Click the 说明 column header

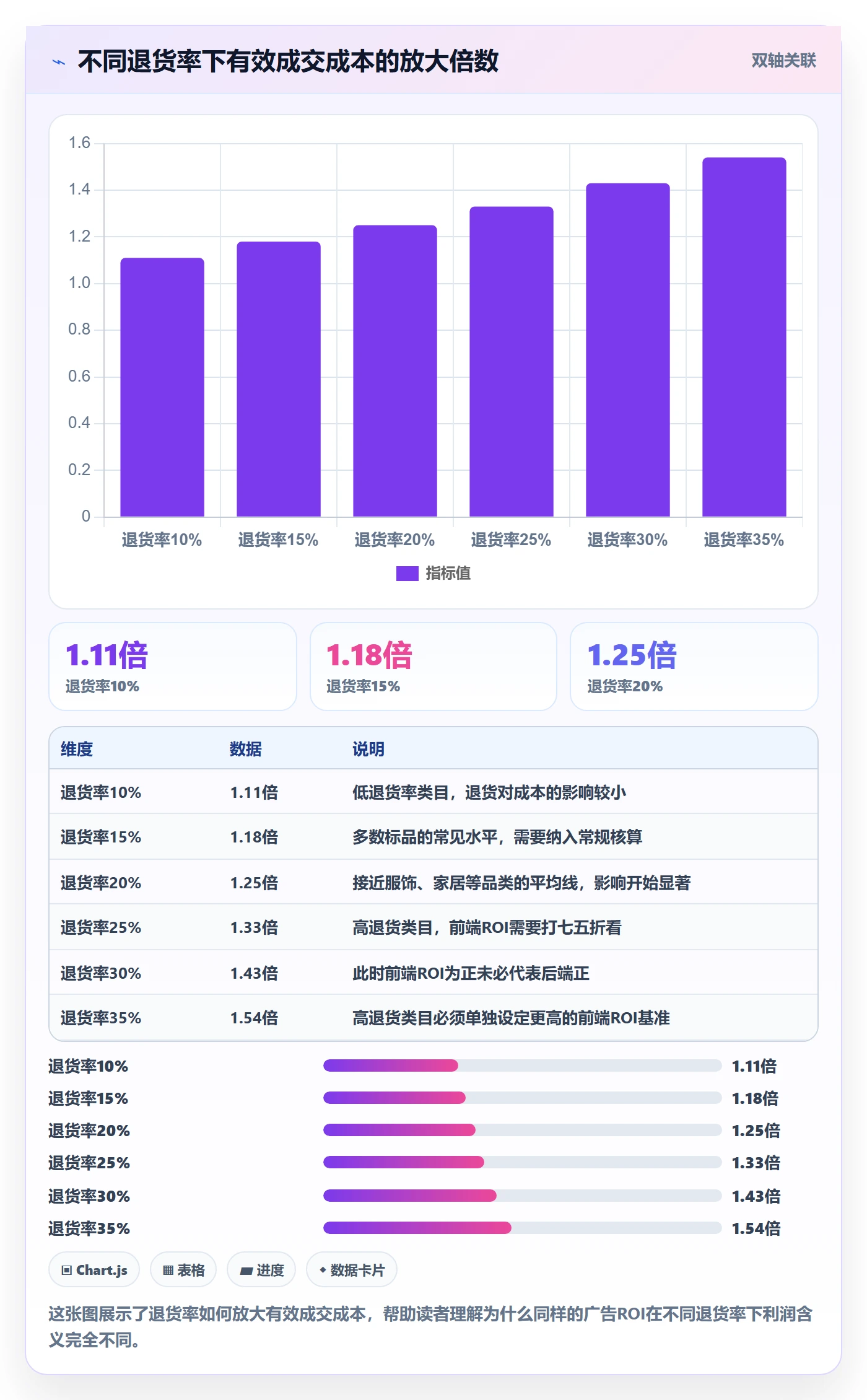(368, 749)
